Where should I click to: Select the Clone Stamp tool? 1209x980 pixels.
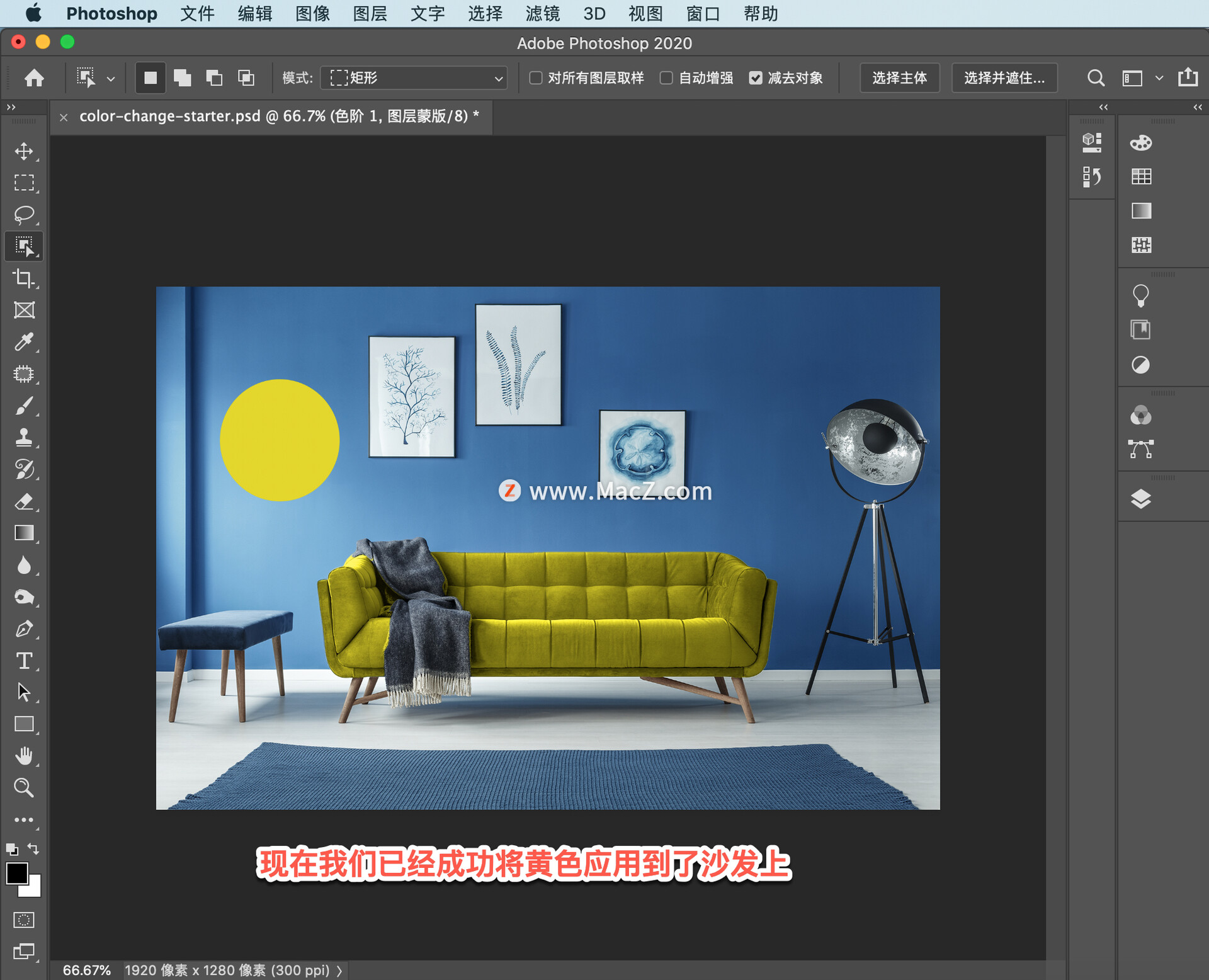pos(24,438)
